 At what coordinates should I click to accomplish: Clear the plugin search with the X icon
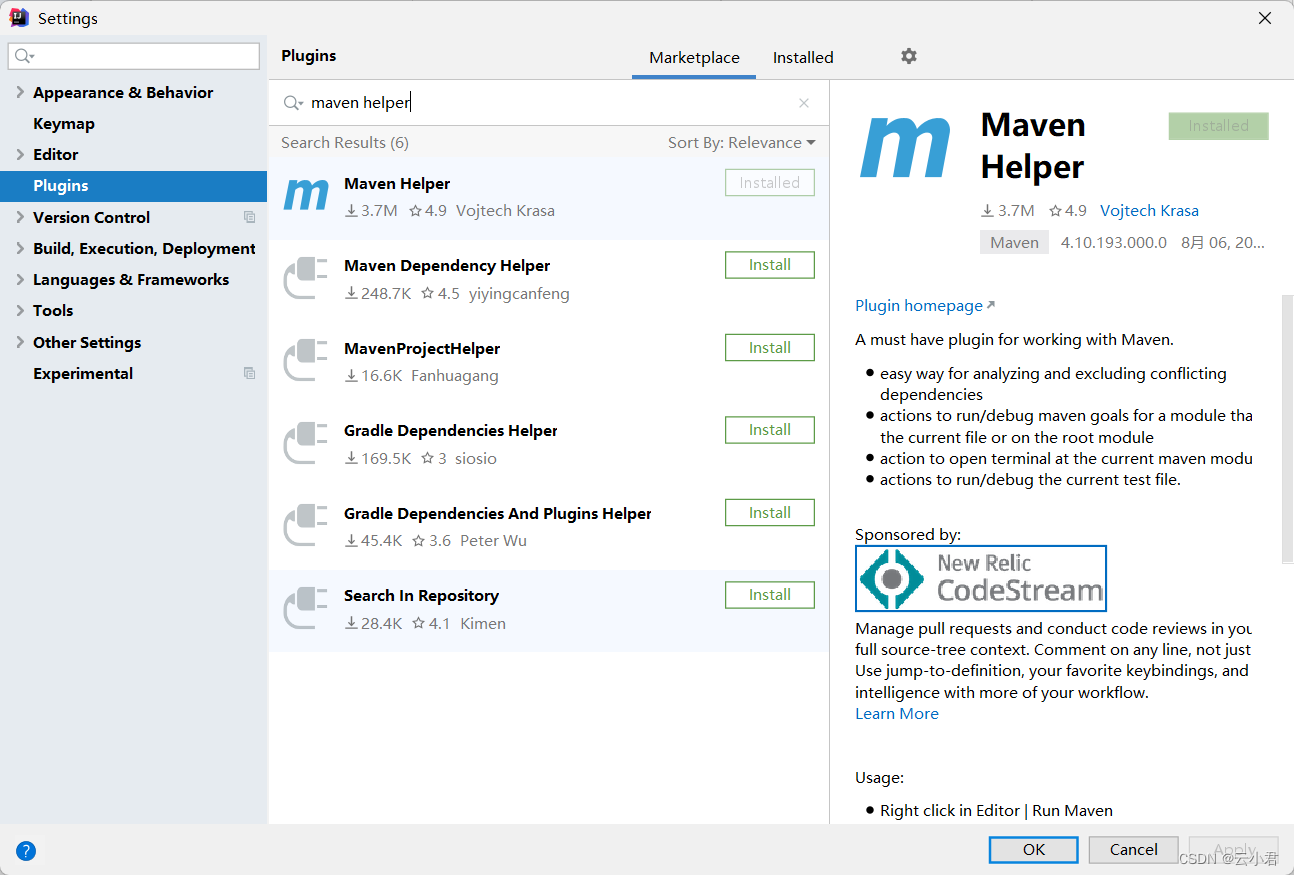click(x=804, y=103)
